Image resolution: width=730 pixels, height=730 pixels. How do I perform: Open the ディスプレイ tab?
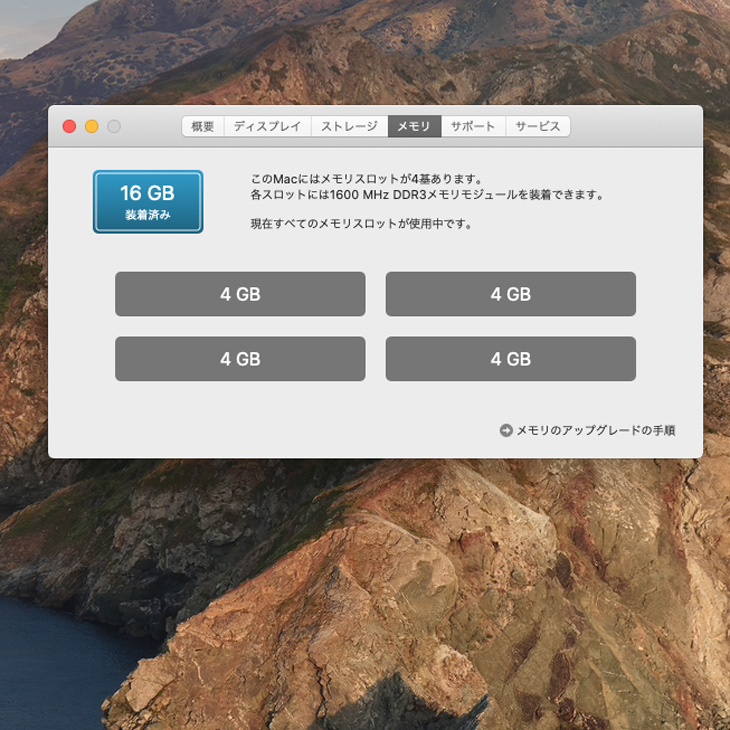click(x=268, y=126)
